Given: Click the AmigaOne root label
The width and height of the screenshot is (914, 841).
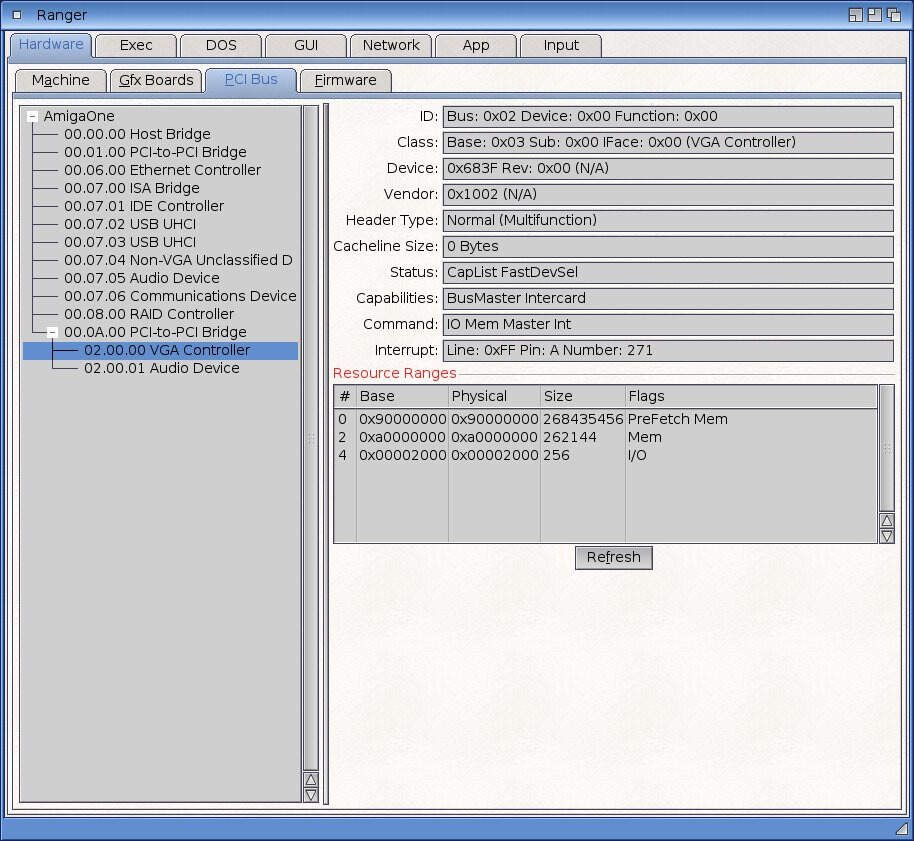Looking at the screenshot, I should (x=79, y=117).
